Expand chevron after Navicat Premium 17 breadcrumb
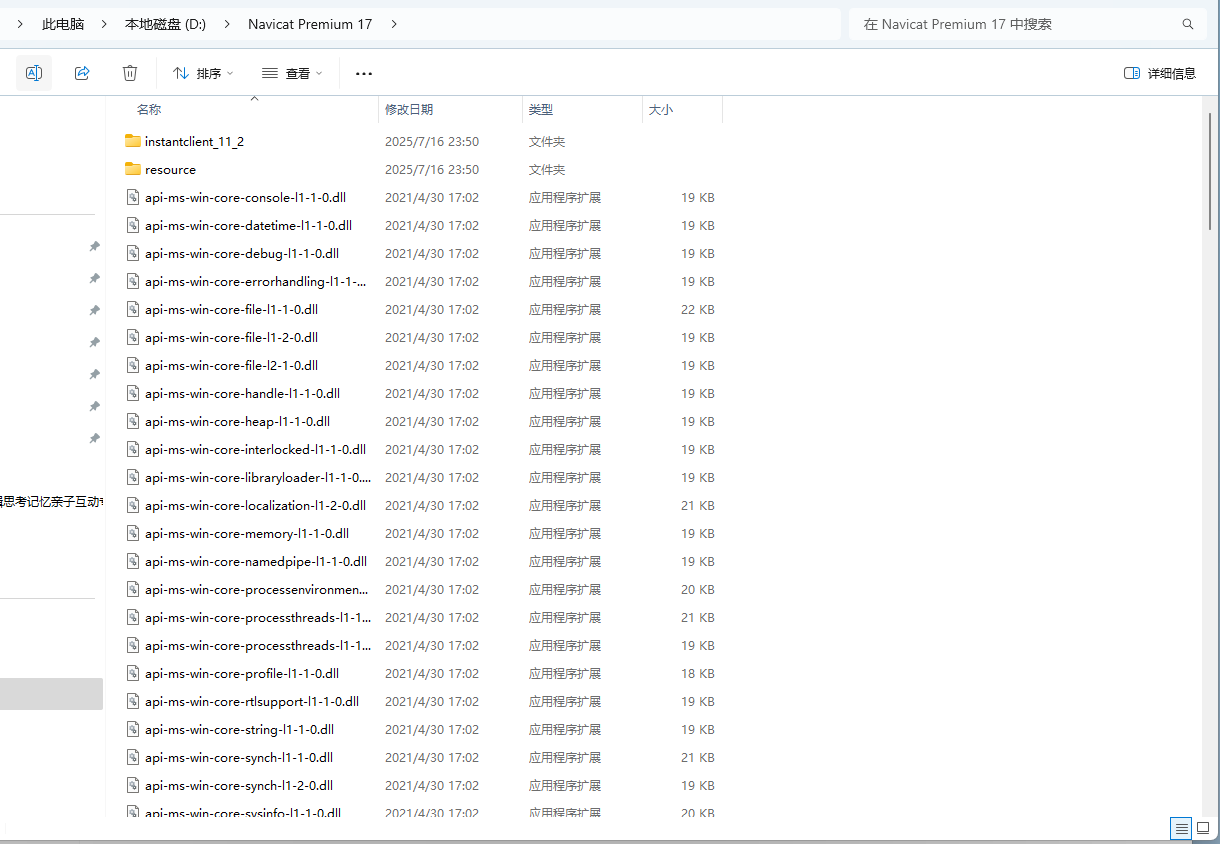Viewport: 1220px width, 844px height. [x=394, y=24]
